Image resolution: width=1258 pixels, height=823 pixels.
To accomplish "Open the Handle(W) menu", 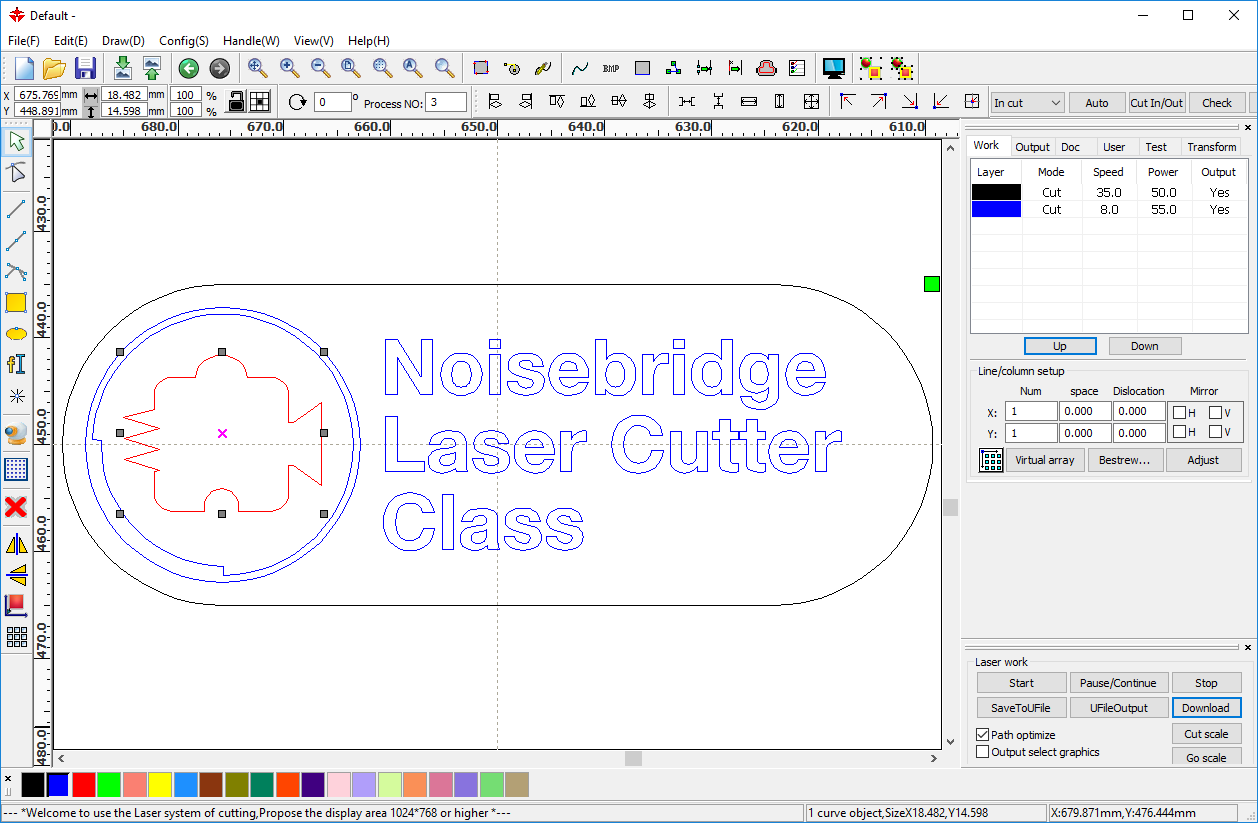I will click(251, 41).
